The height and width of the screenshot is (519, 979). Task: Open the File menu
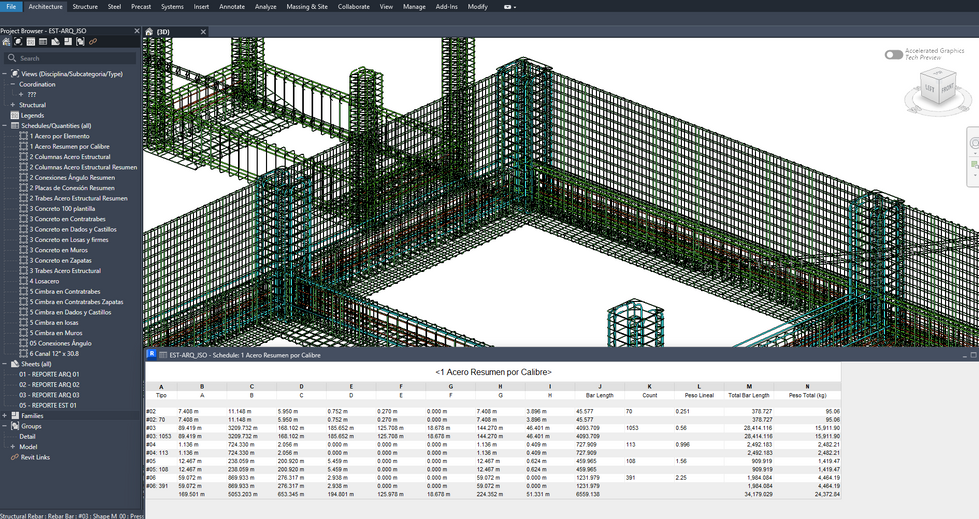coord(11,6)
